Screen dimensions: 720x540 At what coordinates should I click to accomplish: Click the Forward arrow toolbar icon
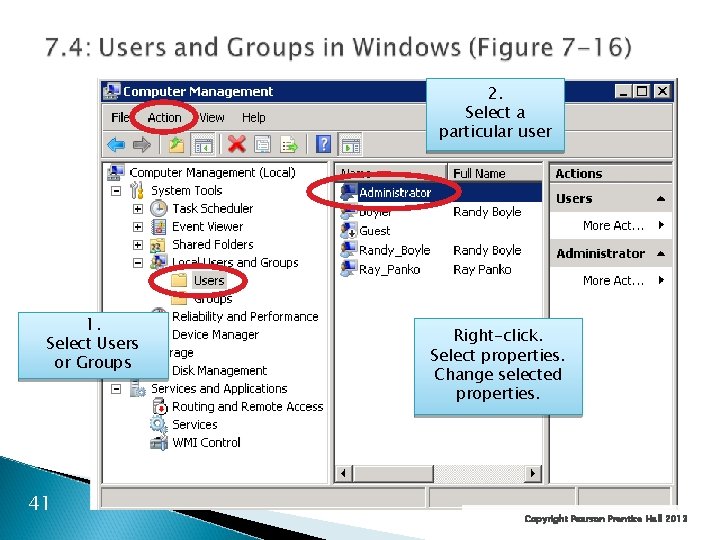pyautogui.click(x=141, y=145)
